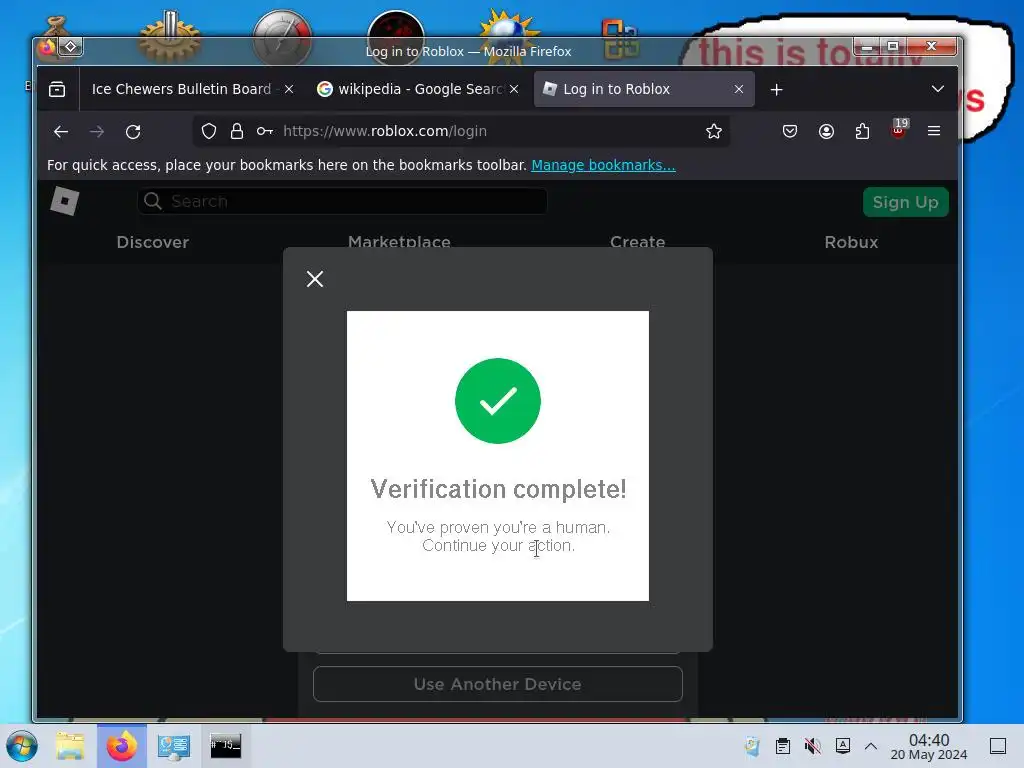1024x768 pixels.
Task: Expand hidden tray icons arrow
Action: point(871,746)
